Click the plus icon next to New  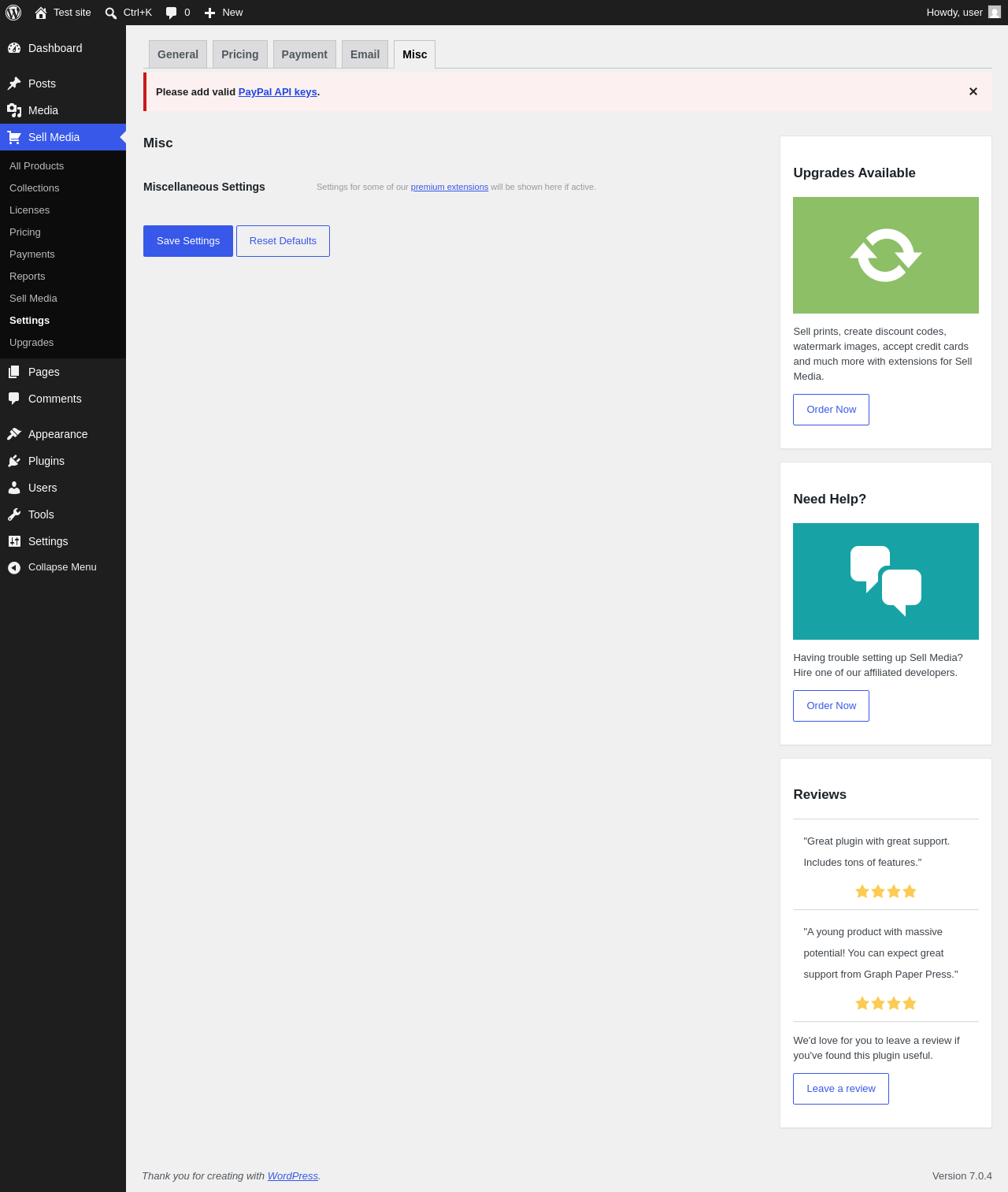209,13
